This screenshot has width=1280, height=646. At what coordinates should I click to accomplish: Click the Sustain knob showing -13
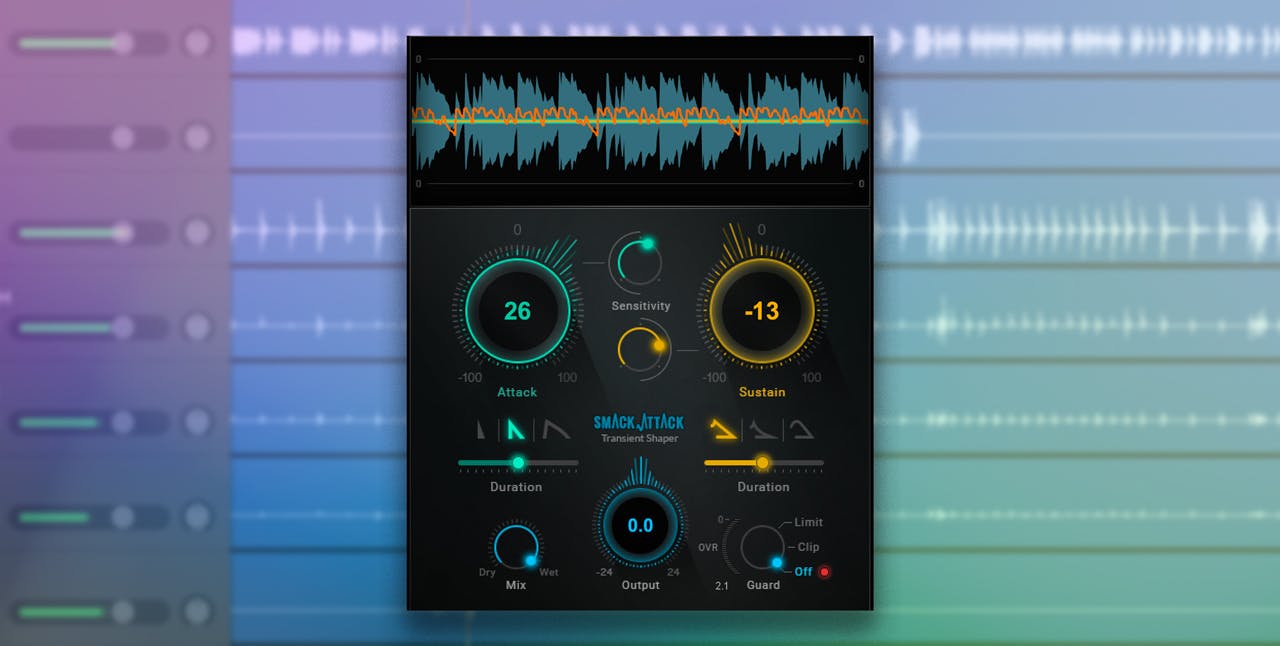click(762, 311)
